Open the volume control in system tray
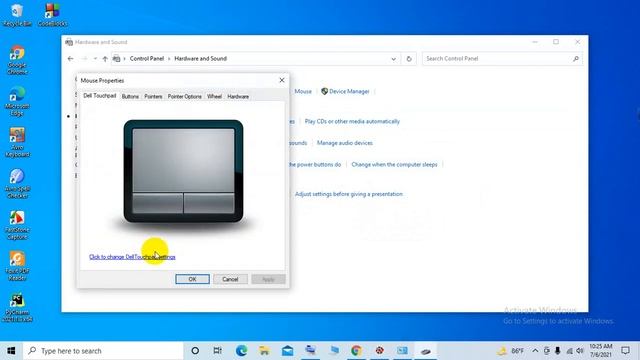 click(580, 351)
